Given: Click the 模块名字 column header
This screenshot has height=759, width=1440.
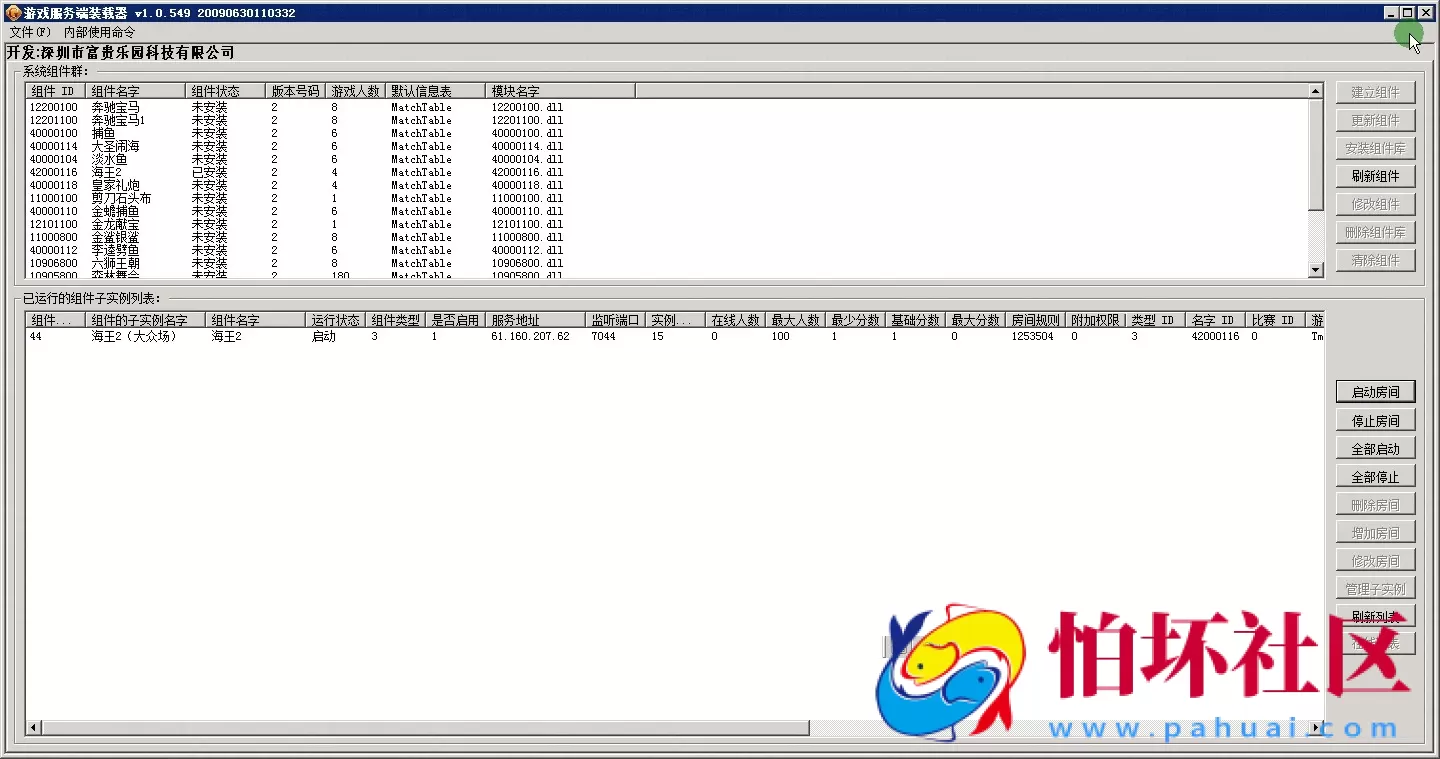Looking at the screenshot, I should click(560, 91).
